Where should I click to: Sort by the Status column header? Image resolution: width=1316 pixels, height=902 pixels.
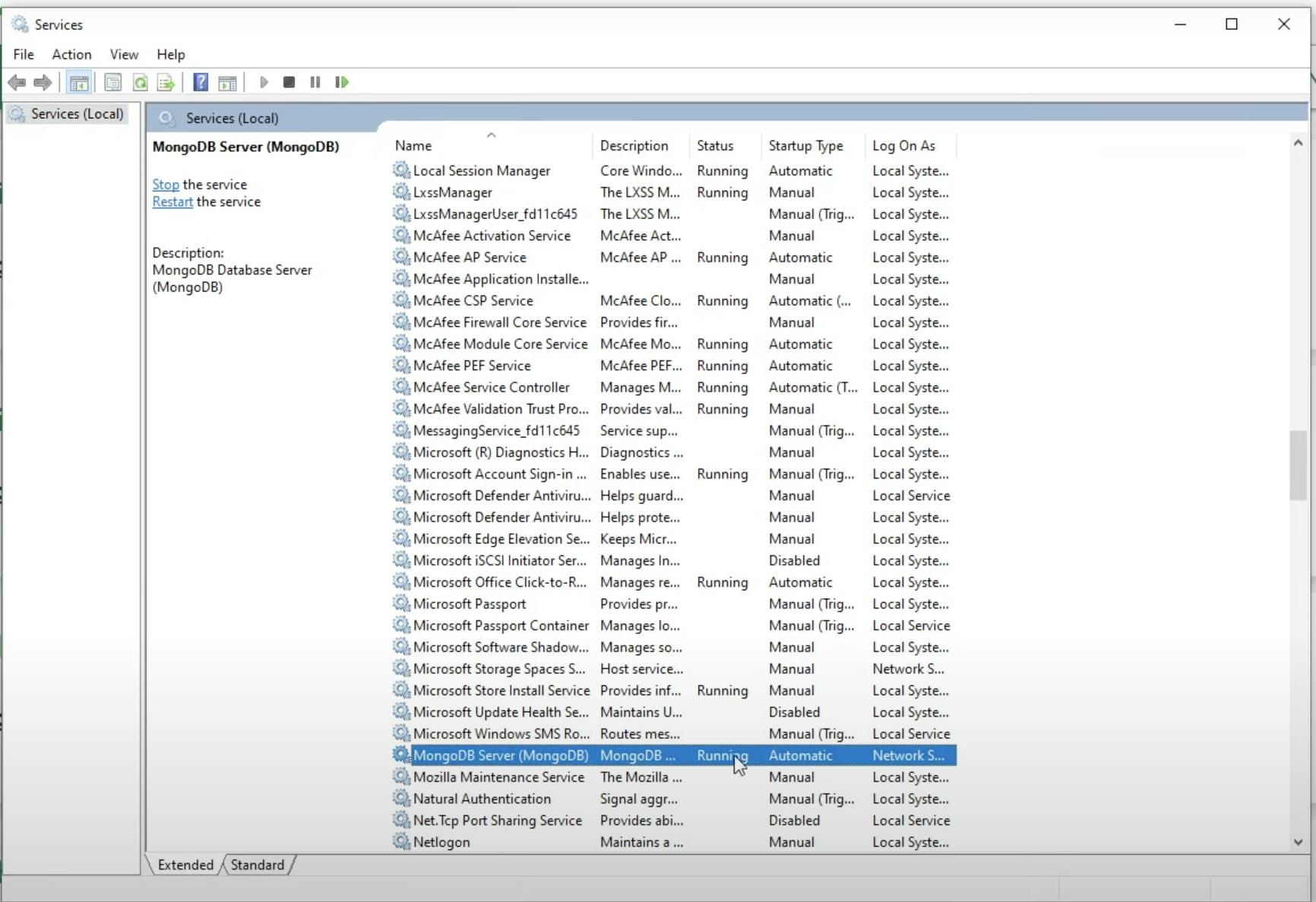coord(725,145)
